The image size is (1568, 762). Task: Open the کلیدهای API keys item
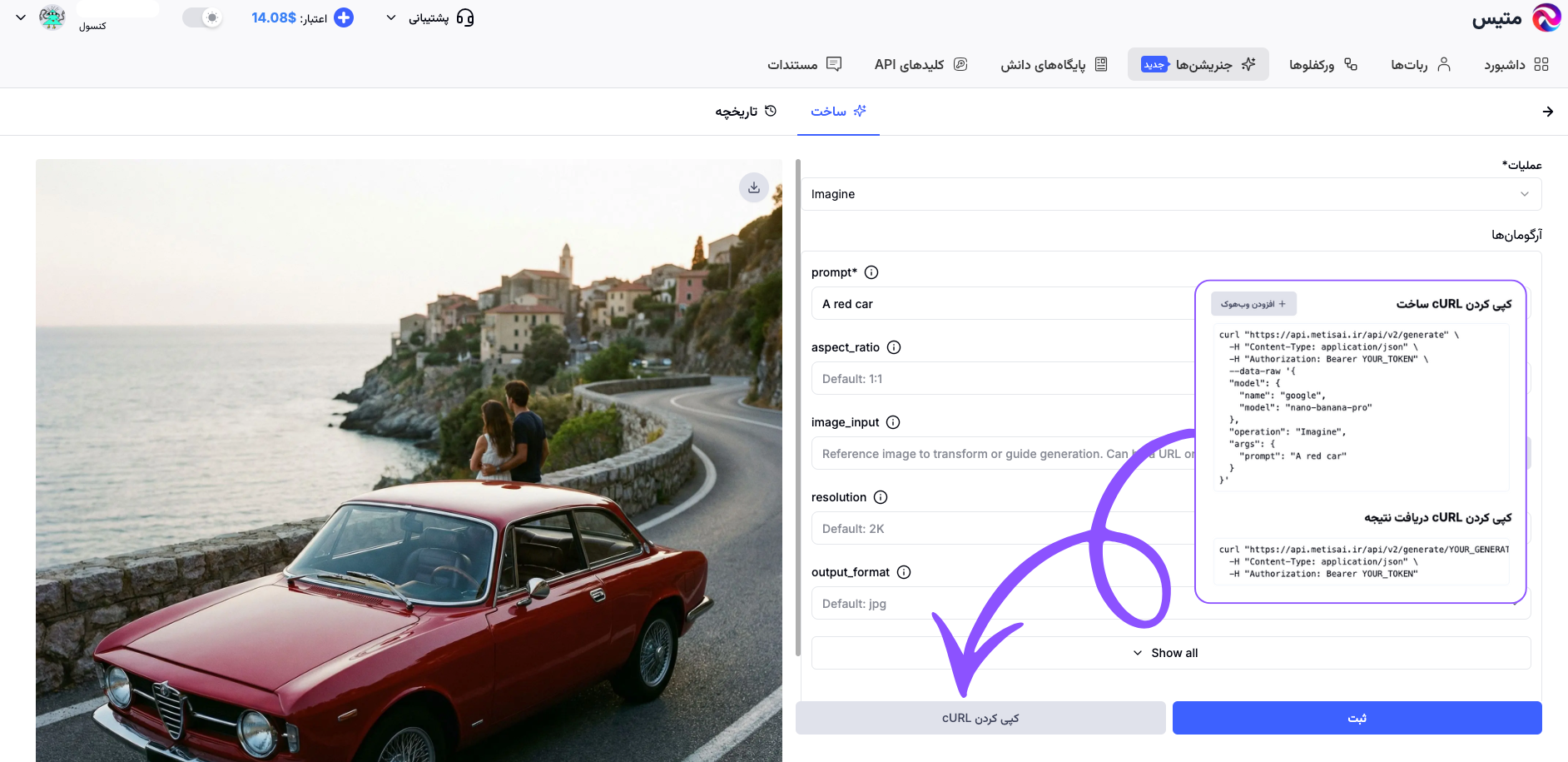coord(920,64)
